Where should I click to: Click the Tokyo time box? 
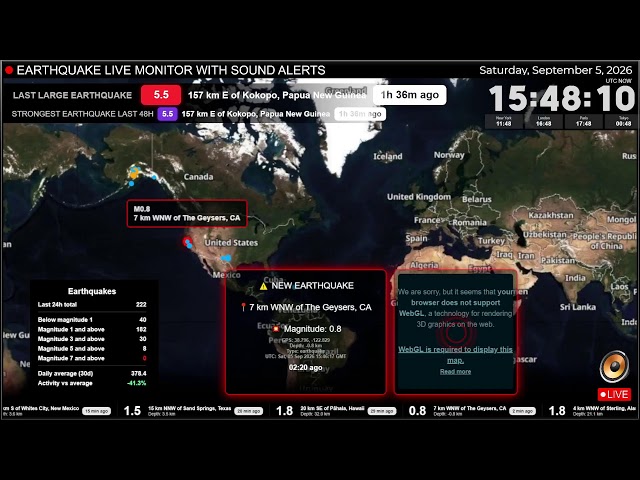click(623, 121)
